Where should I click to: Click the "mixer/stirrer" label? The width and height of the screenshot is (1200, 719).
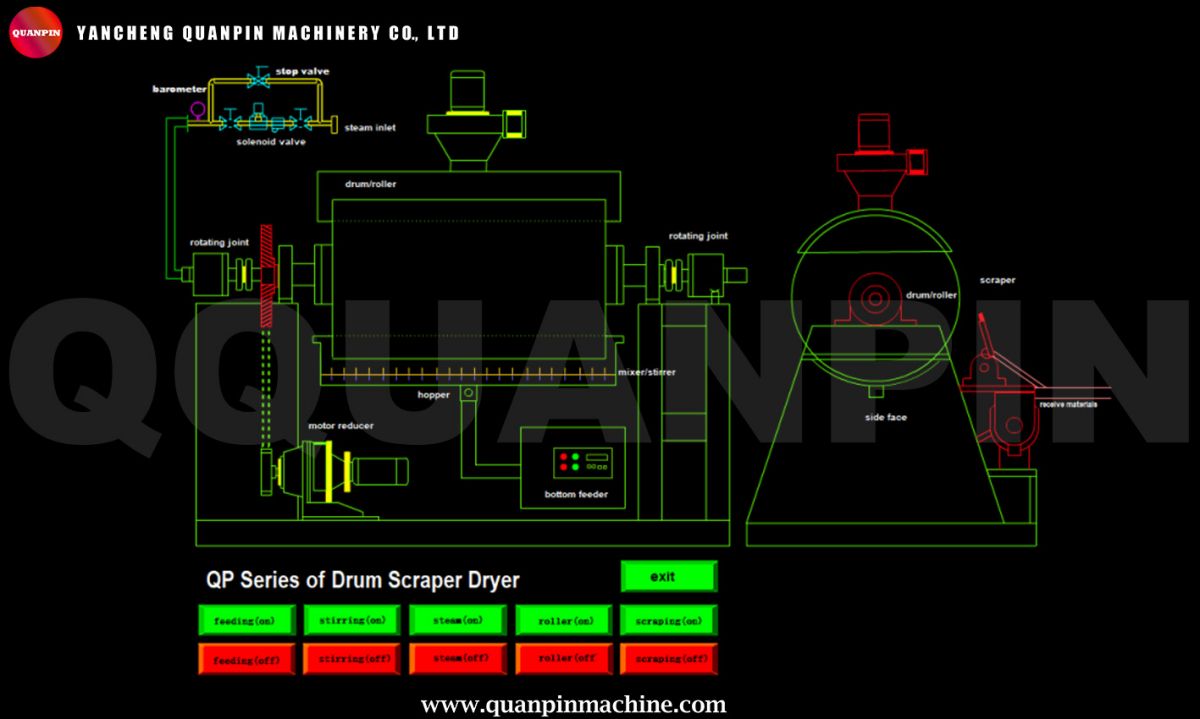pyautogui.click(x=647, y=372)
